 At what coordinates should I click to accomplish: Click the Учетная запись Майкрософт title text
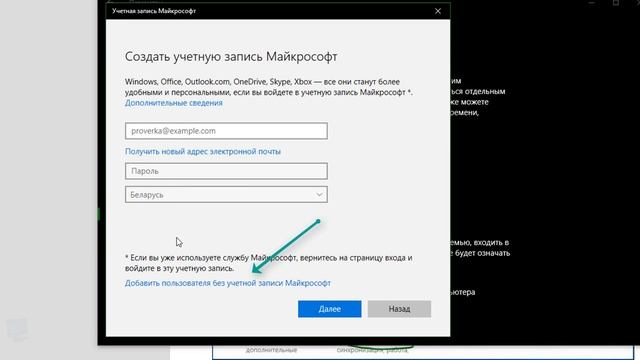pyautogui.click(x=154, y=11)
